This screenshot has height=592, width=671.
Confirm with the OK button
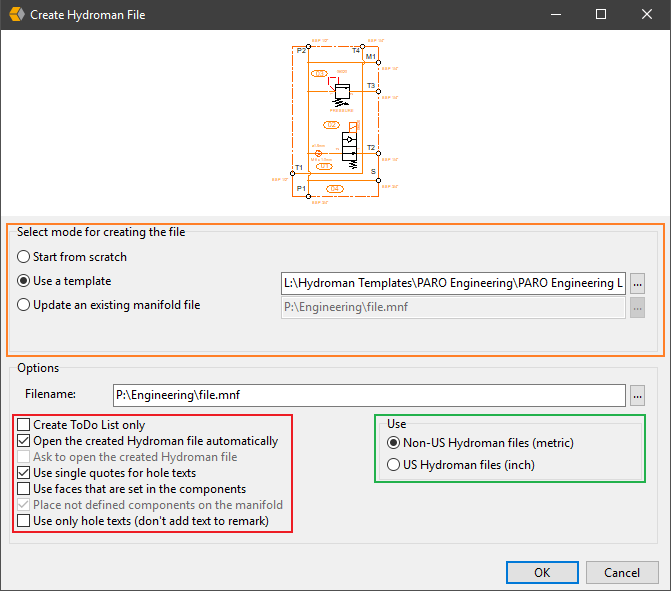[x=542, y=572]
